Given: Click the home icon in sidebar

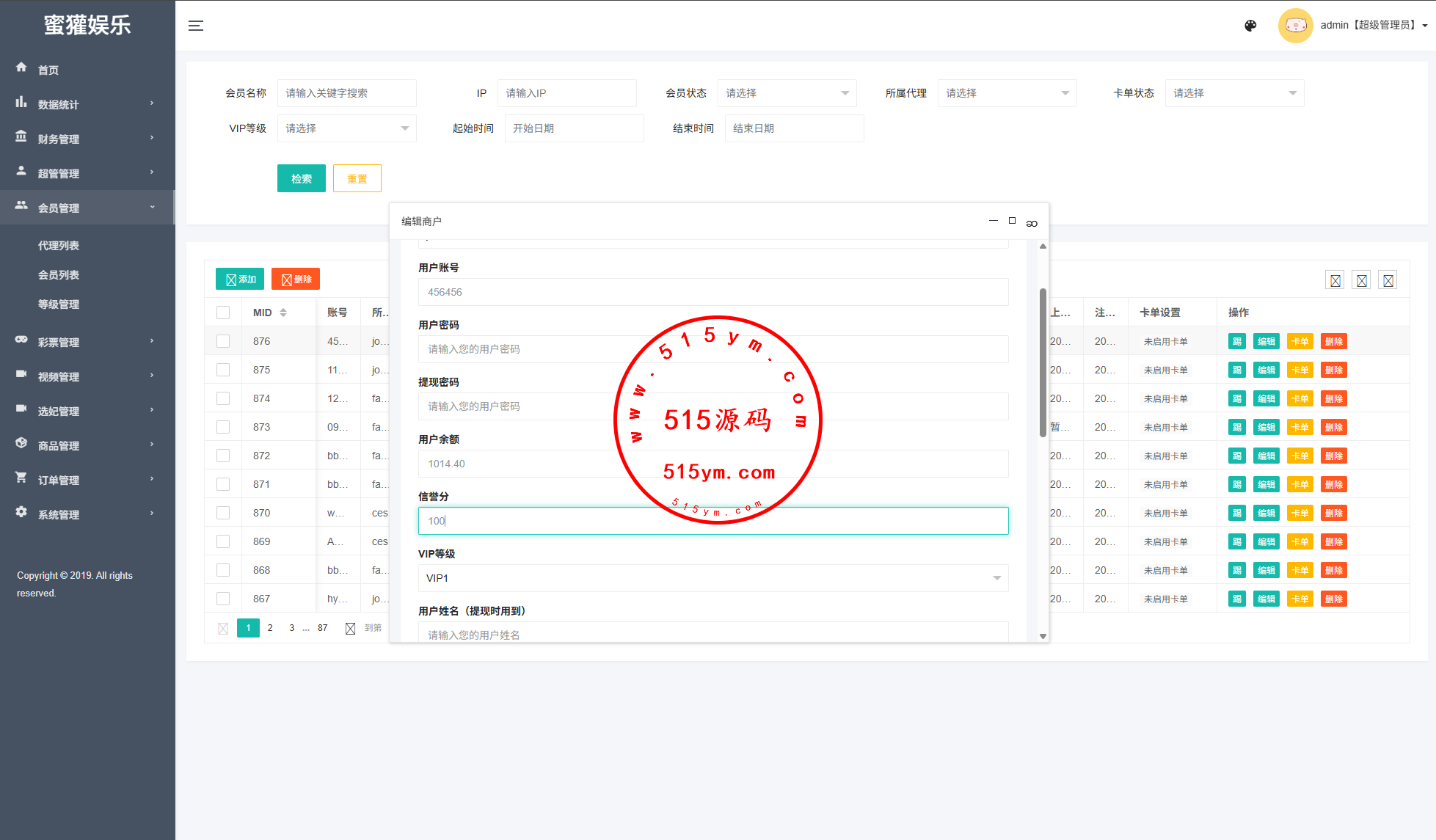Looking at the screenshot, I should click(21, 67).
